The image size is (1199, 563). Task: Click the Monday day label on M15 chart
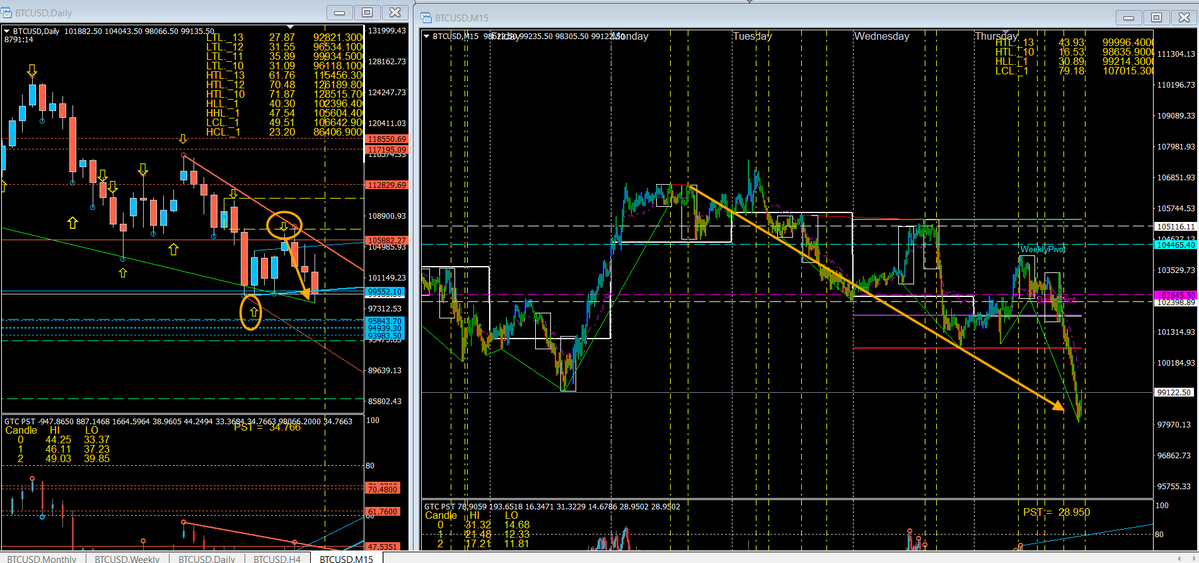point(631,36)
